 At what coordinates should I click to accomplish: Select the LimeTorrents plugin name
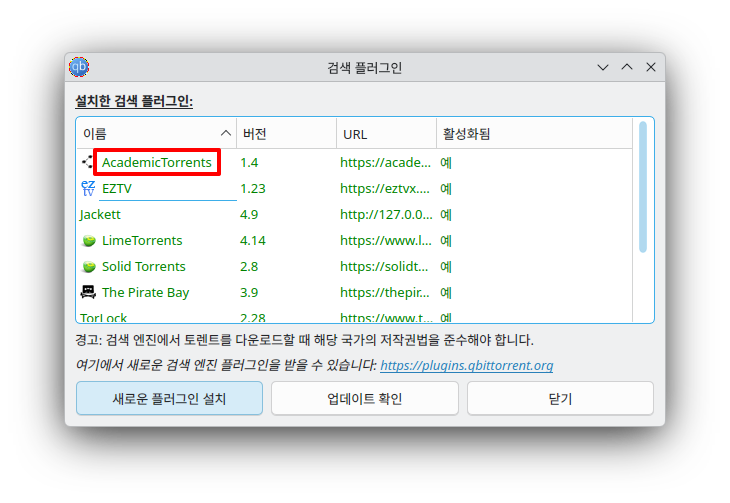[142, 241]
